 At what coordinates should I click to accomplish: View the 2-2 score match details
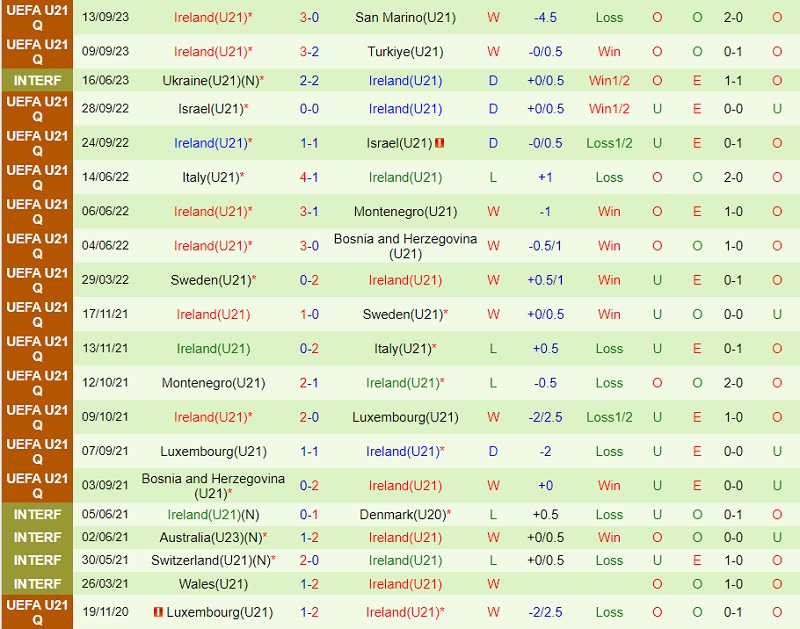click(309, 80)
